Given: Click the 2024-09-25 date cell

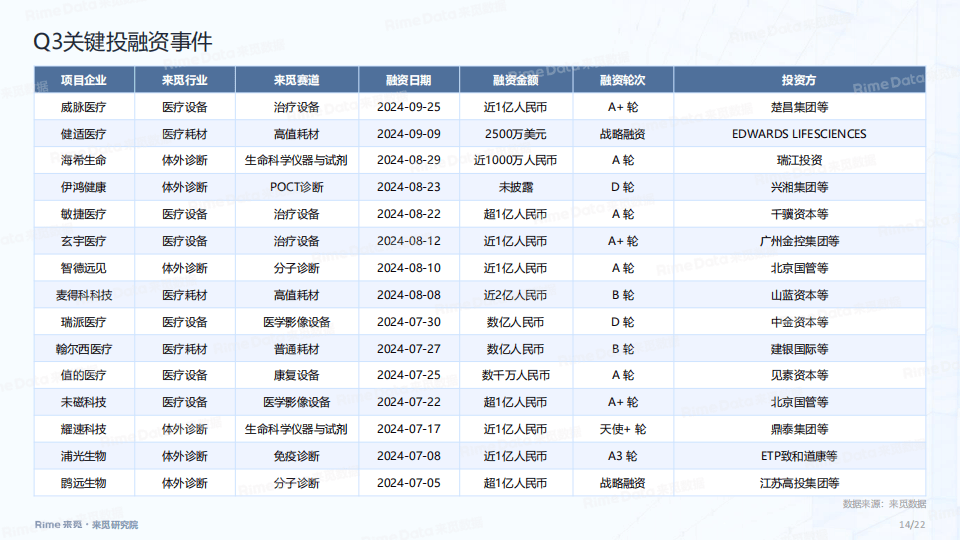Looking at the screenshot, I should click(x=409, y=107).
